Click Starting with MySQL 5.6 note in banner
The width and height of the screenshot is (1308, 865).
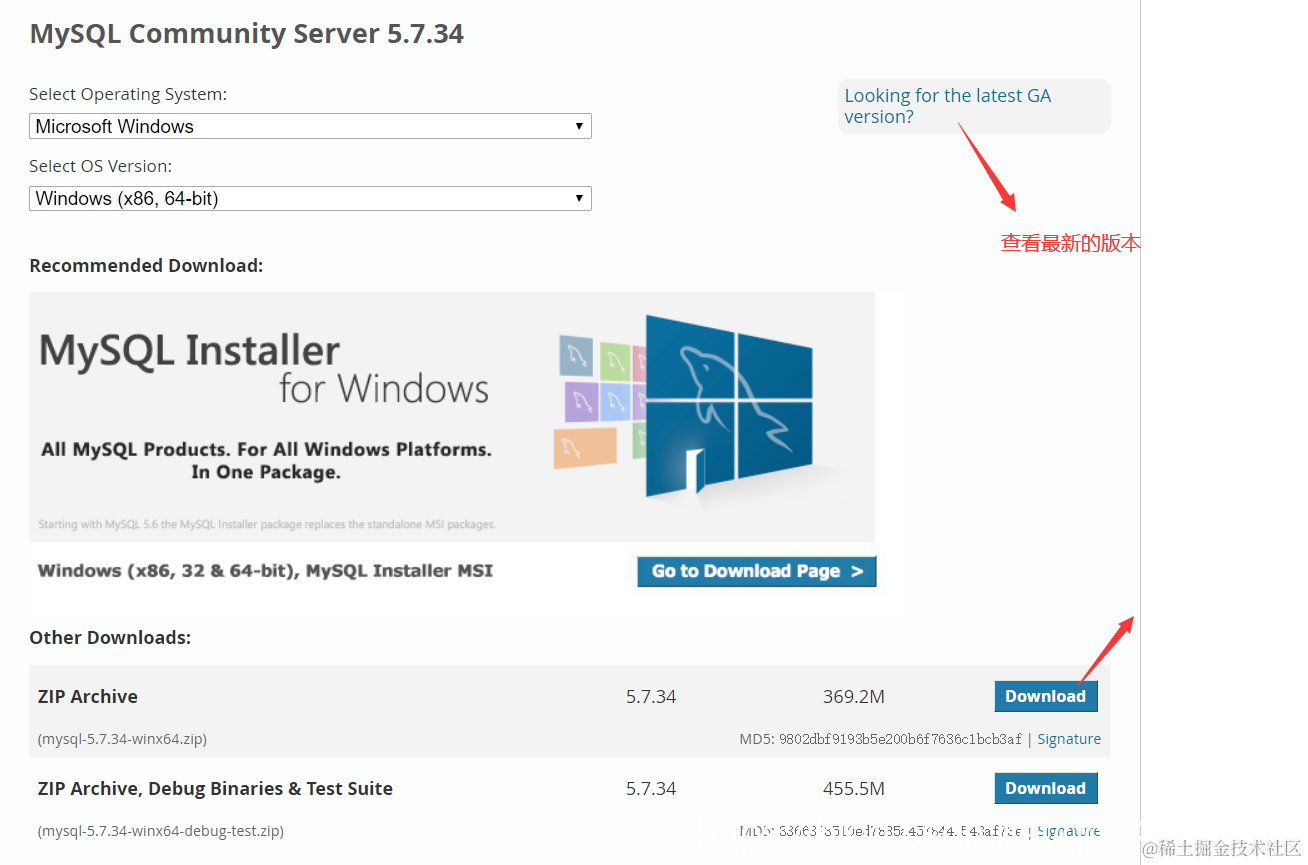point(267,525)
